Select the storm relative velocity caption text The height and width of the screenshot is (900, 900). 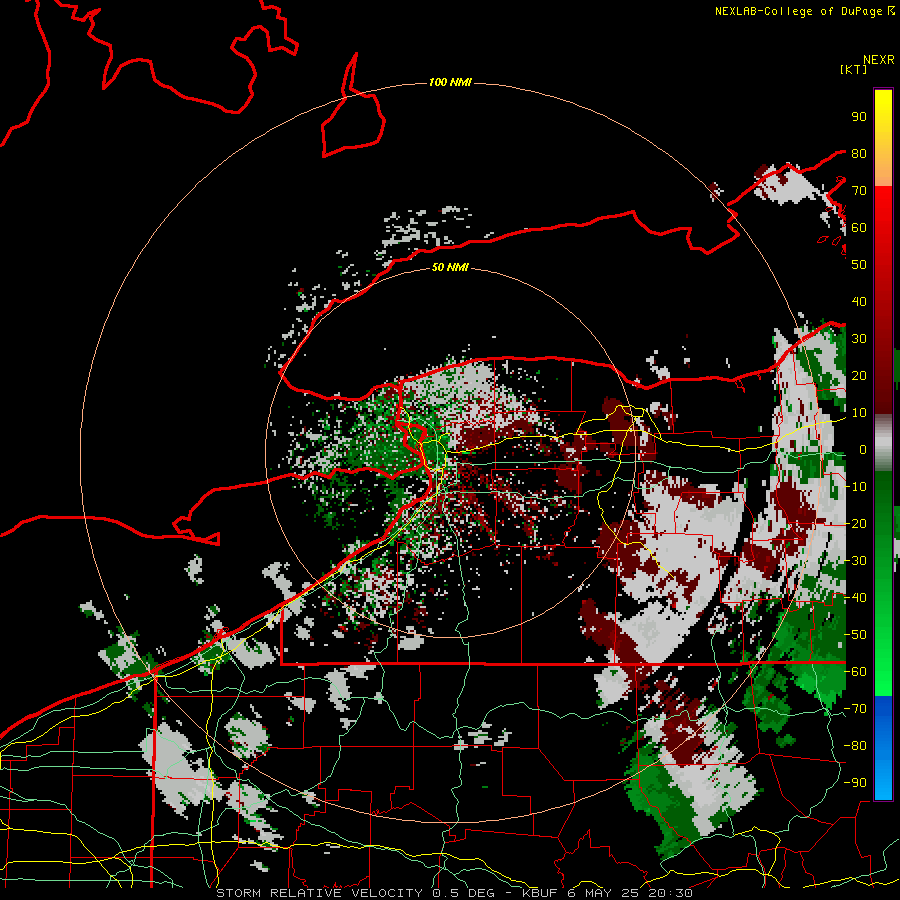click(x=454, y=893)
